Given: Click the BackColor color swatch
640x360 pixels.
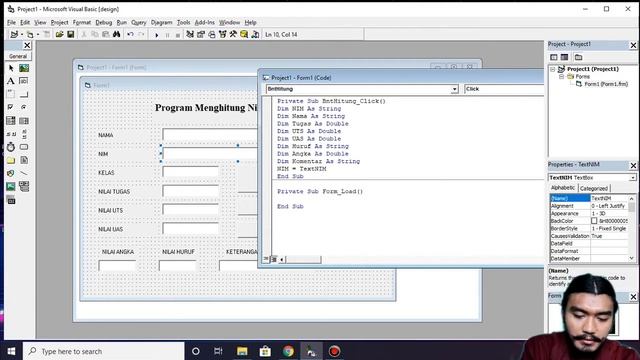Looking at the screenshot, I should tap(594, 221).
